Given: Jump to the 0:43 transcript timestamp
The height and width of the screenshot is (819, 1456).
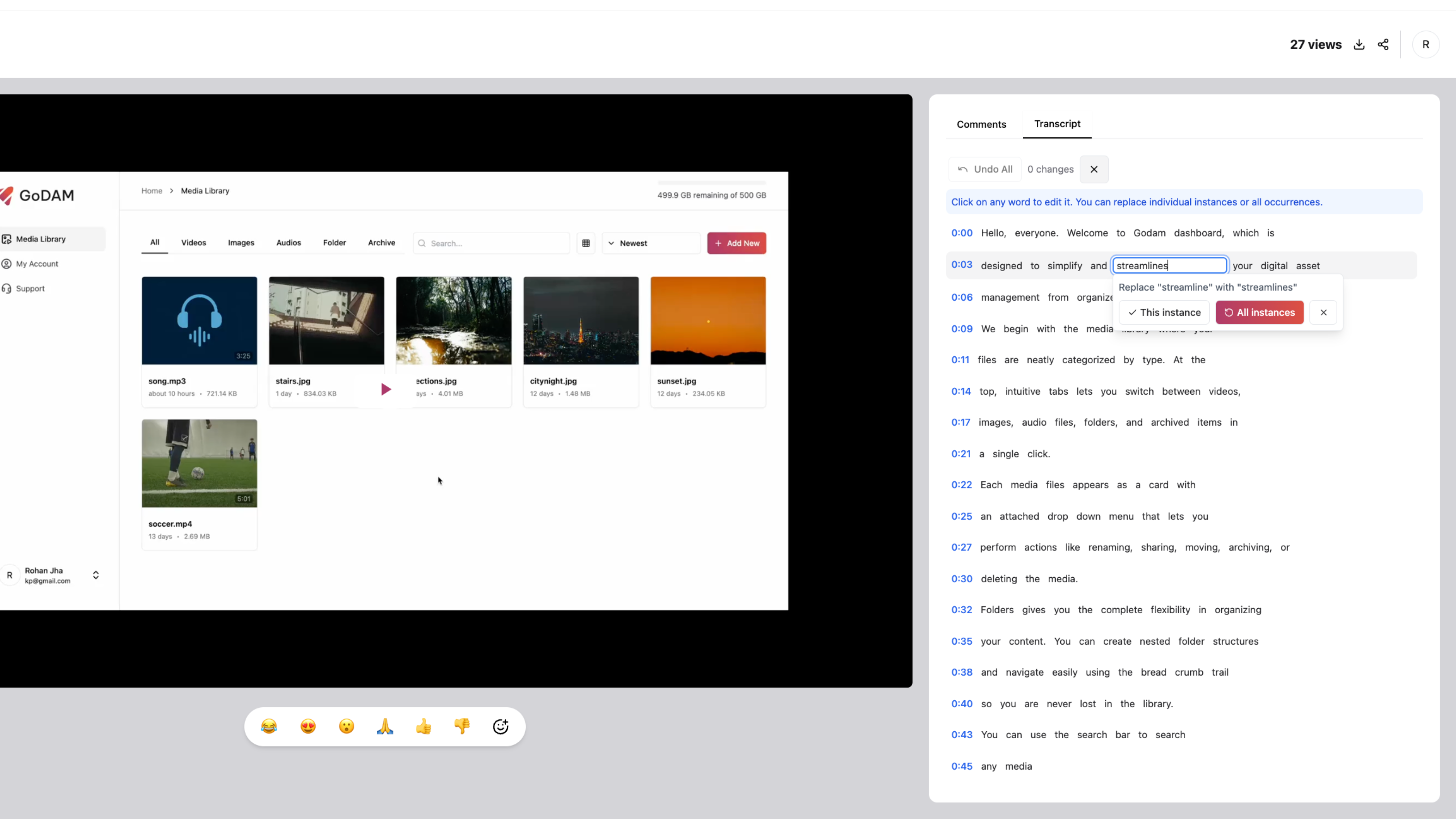Looking at the screenshot, I should tap(961, 735).
